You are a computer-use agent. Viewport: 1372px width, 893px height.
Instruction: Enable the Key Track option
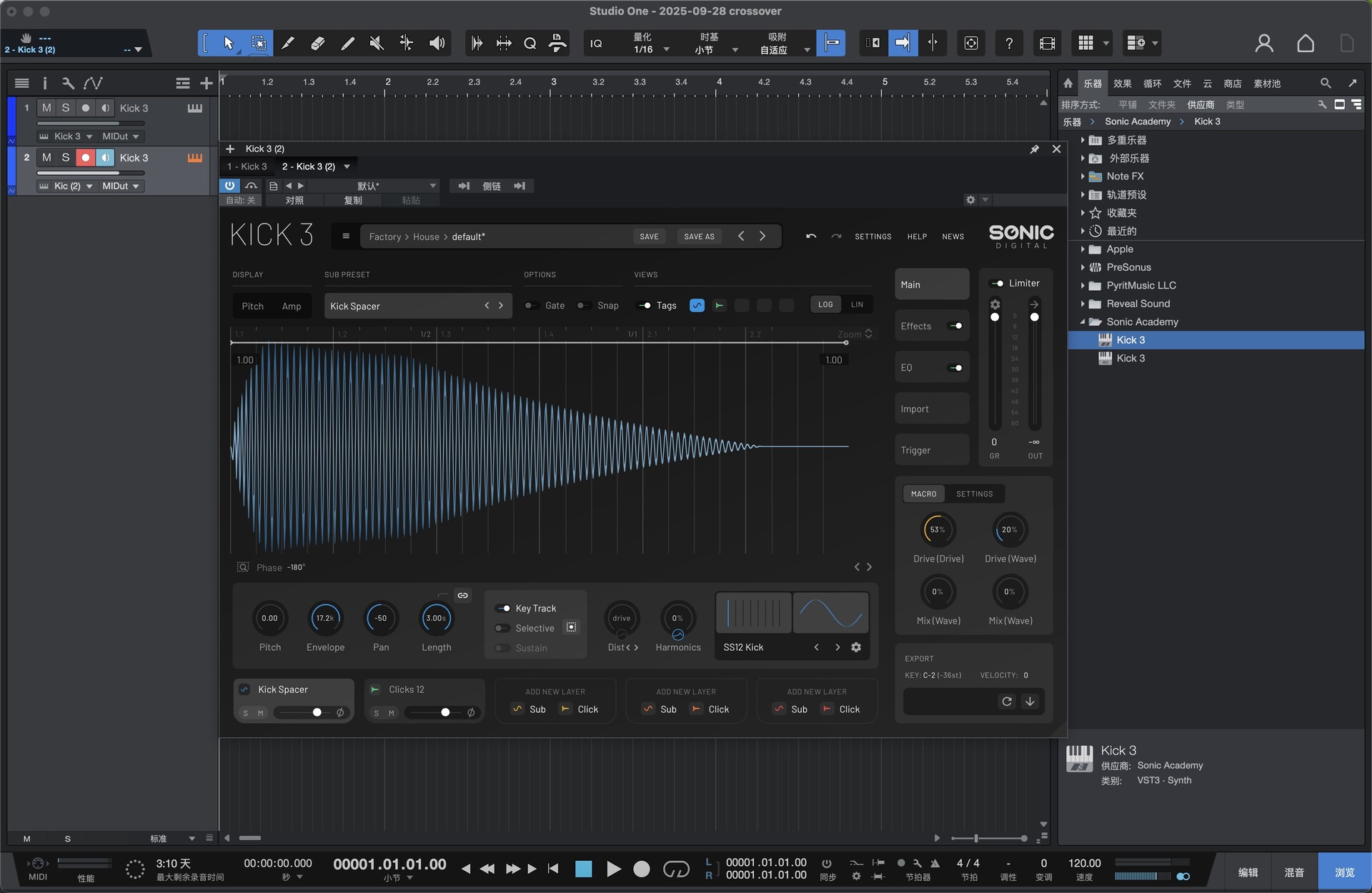(x=502, y=608)
